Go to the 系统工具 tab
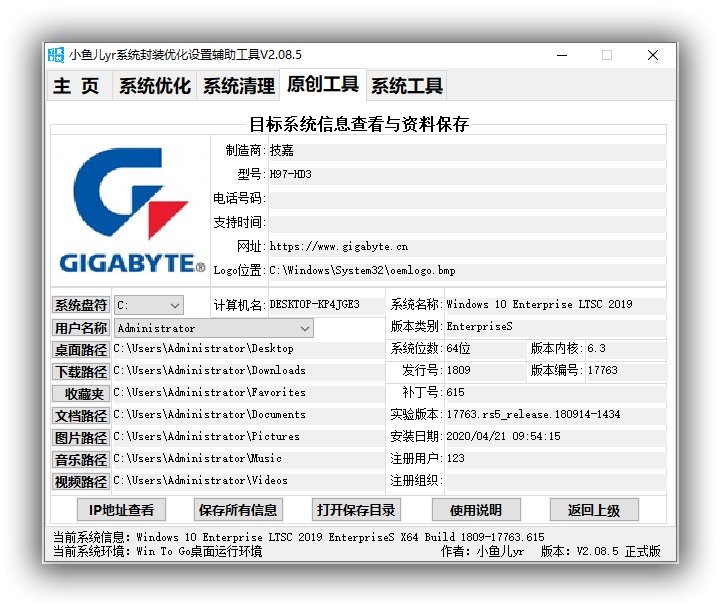The height and width of the screenshot is (606, 721). 406,86
